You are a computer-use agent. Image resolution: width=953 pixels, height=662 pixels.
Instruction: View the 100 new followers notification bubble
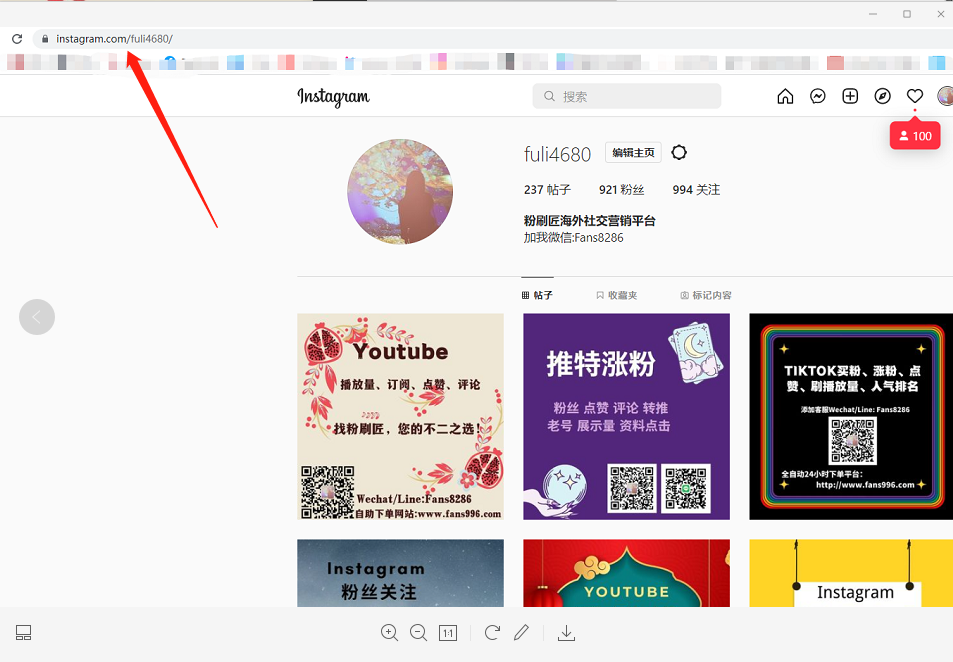point(915,136)
